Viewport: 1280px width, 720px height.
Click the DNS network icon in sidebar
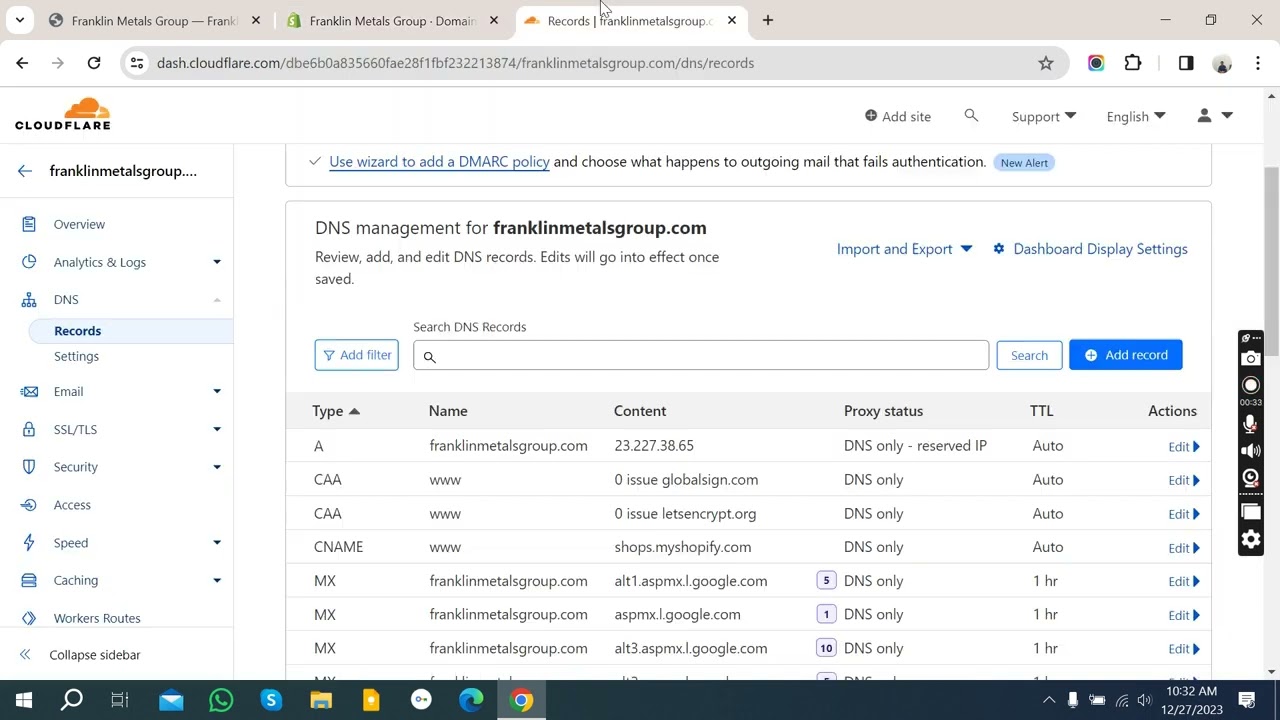(x=29, y=300)
